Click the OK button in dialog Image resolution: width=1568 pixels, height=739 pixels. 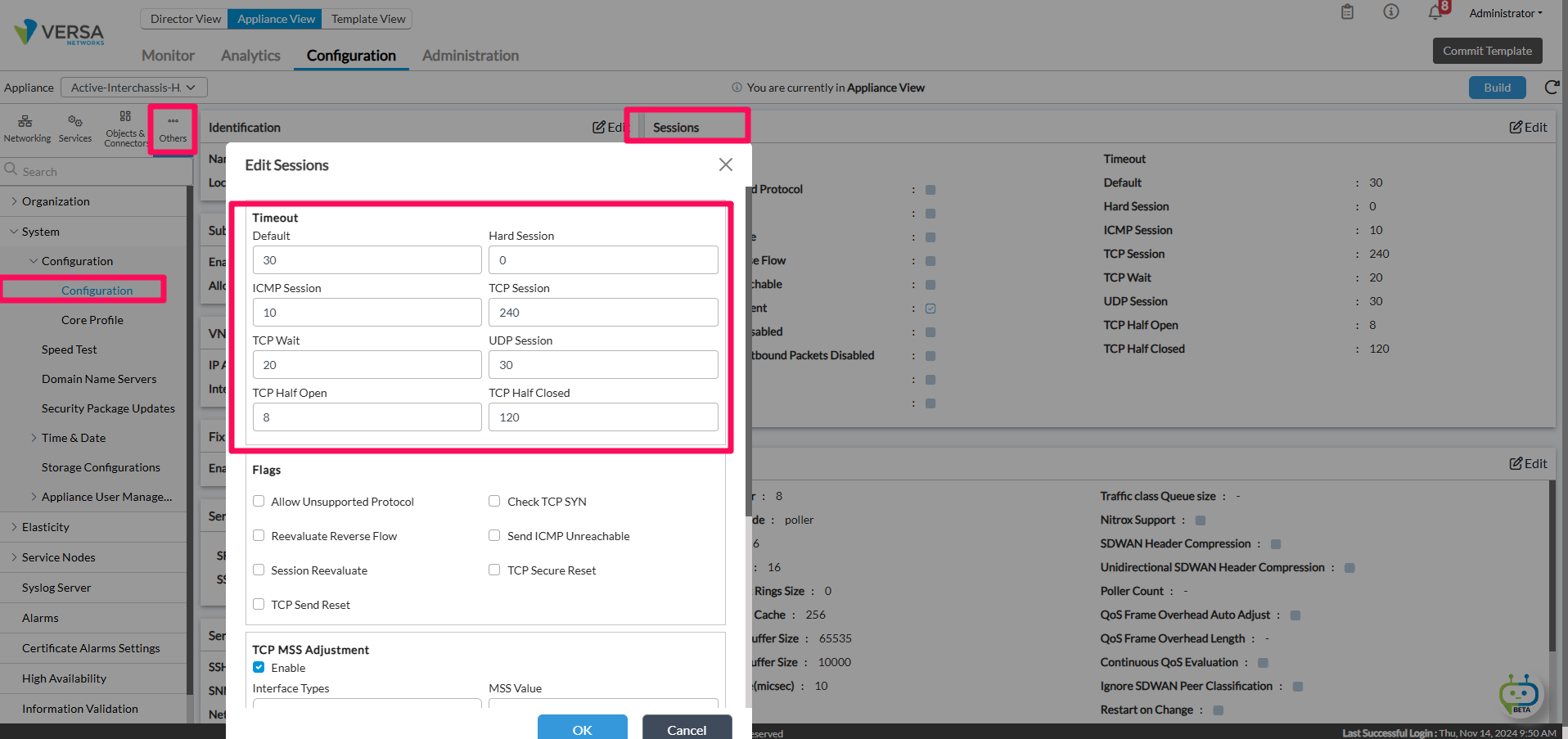point(583,728)
